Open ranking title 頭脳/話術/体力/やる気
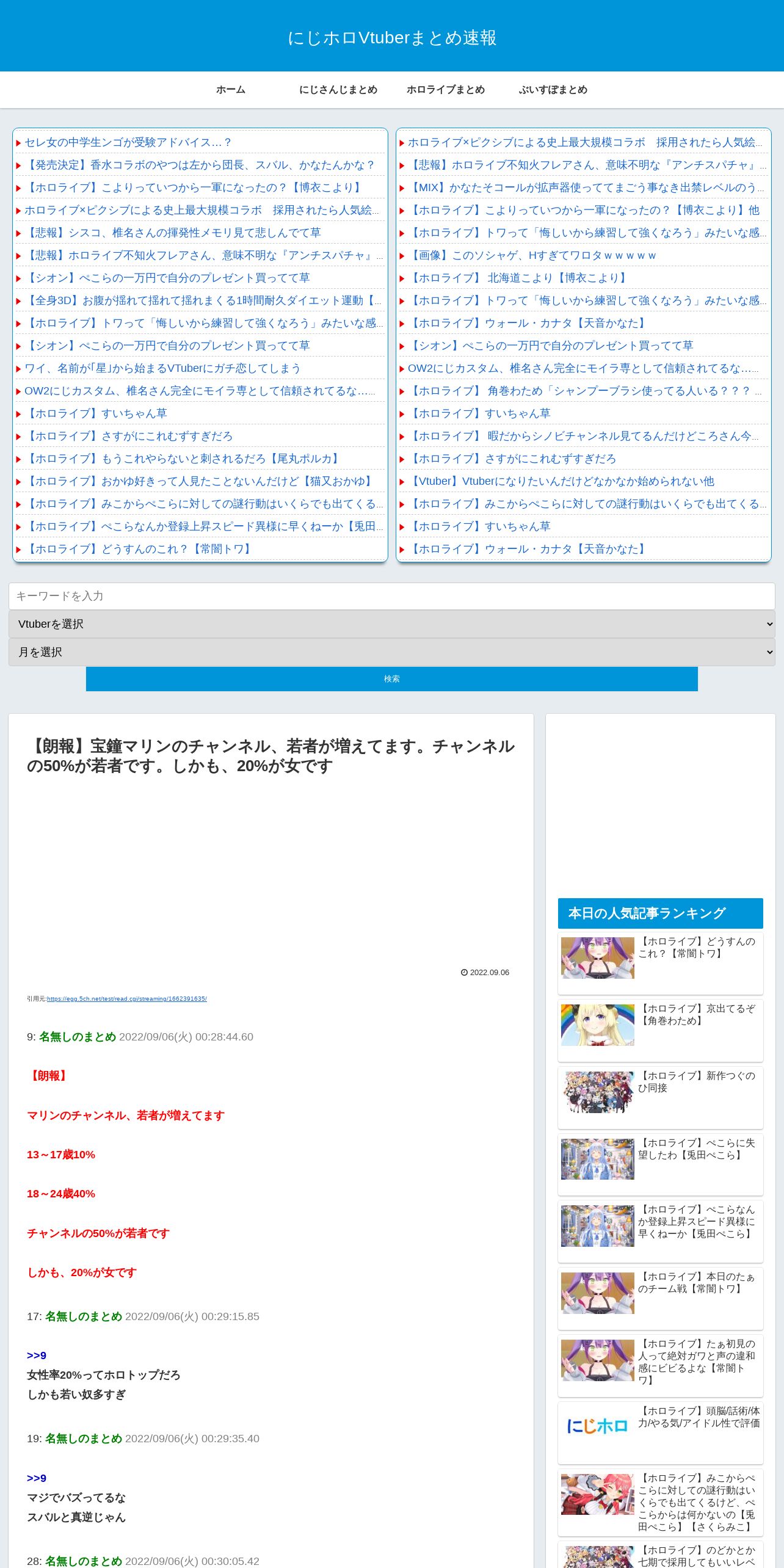The image size is (784, 1568). pos(699,1417)
